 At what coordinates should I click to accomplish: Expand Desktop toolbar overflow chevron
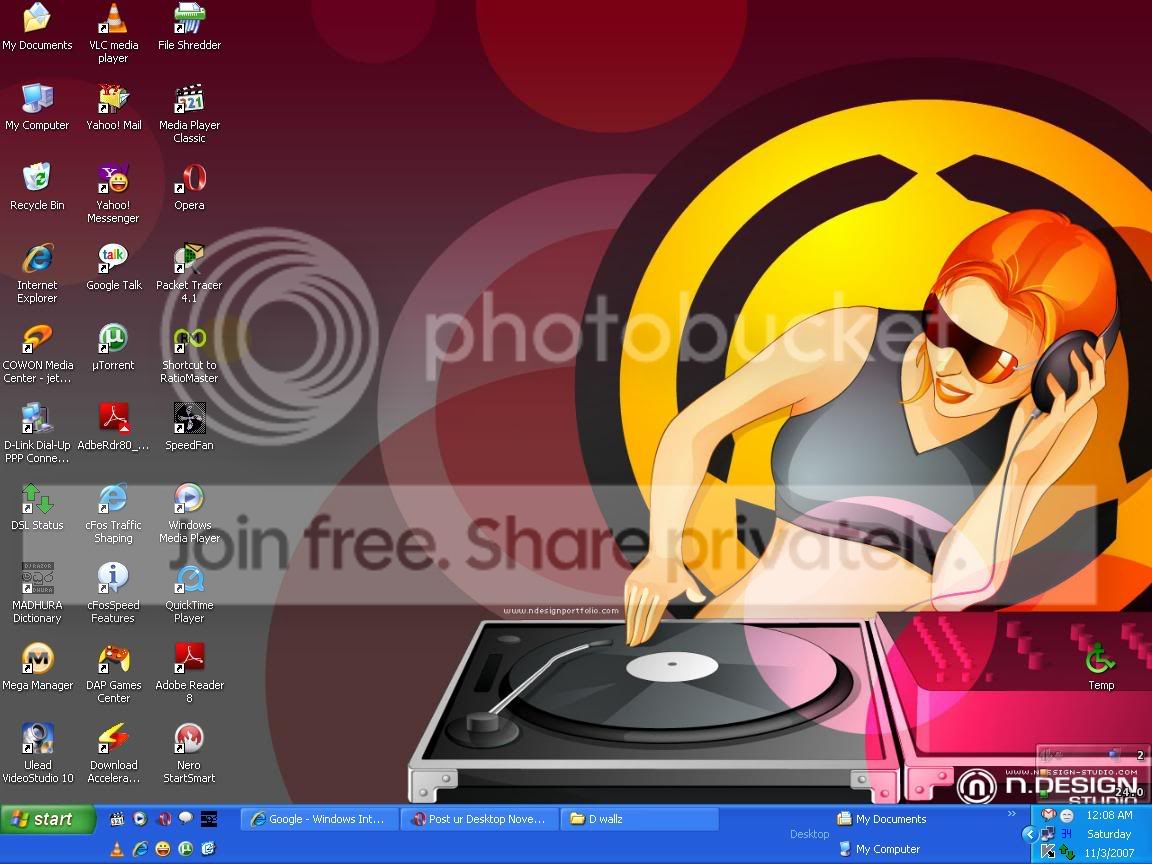pos(1012,813)
